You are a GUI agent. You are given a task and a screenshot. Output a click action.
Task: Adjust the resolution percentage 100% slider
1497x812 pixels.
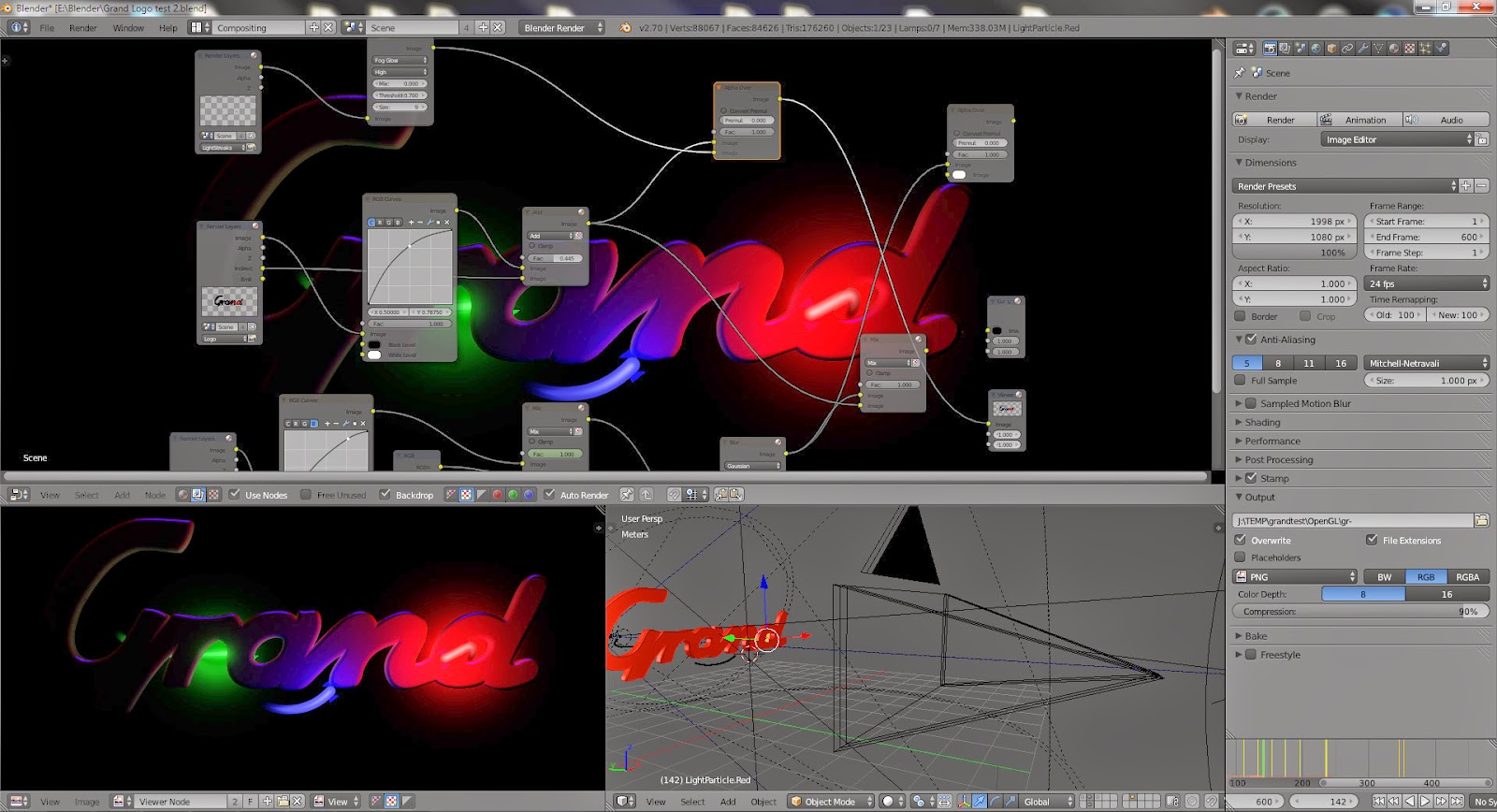pyautogui.click(x=1295, y=253)
